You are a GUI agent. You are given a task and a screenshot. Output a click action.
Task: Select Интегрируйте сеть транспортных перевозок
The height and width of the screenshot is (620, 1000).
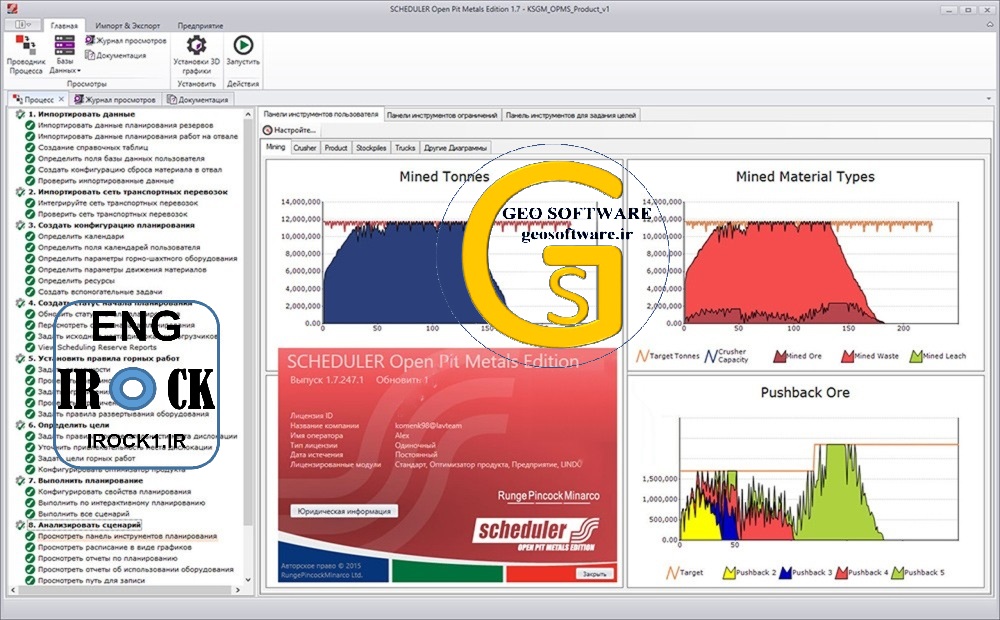click(x=118, y=203)
